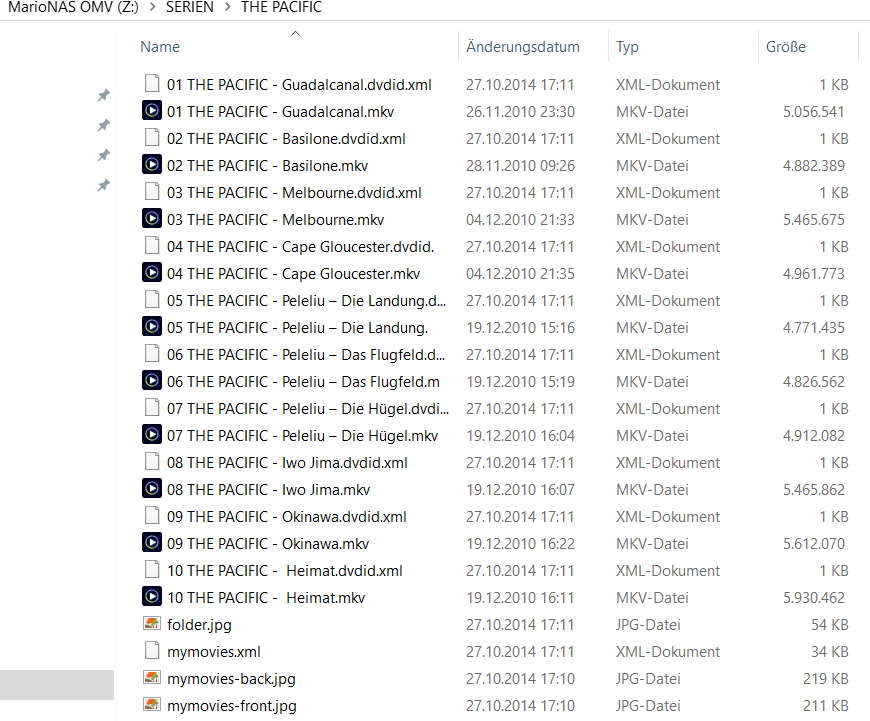This screenshot has width=870, height=721.
Task: Click date 19.12.2010 16:07
Action: tap(520, 490)
